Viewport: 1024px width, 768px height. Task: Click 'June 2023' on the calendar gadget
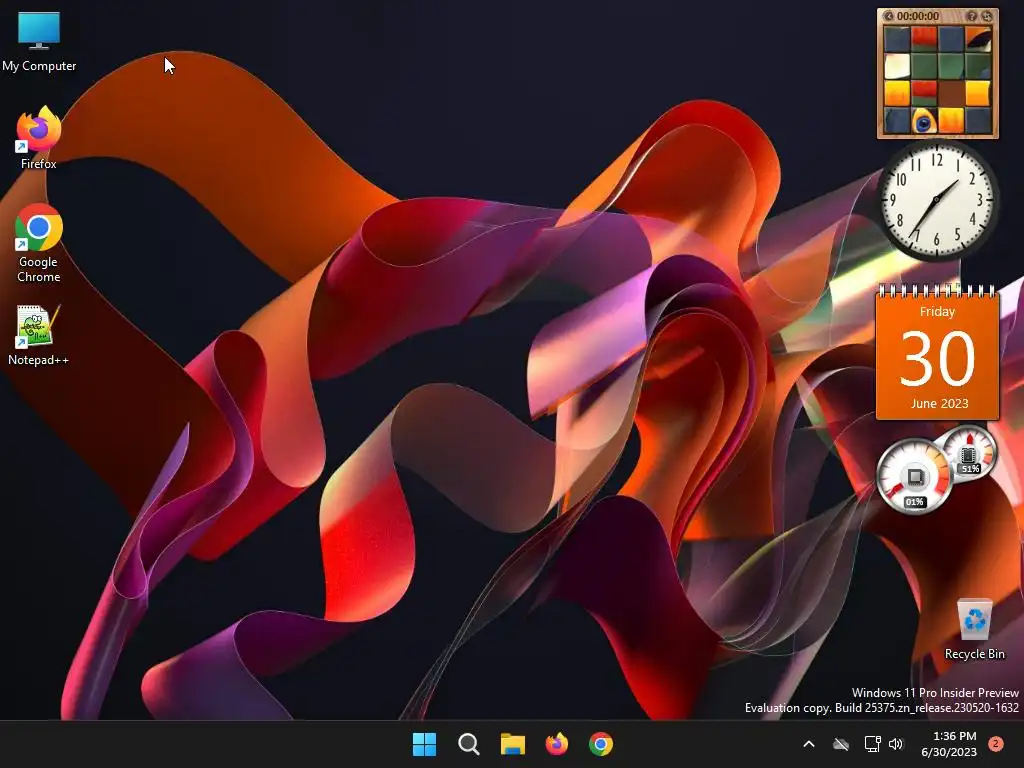(x=939, y=403)
